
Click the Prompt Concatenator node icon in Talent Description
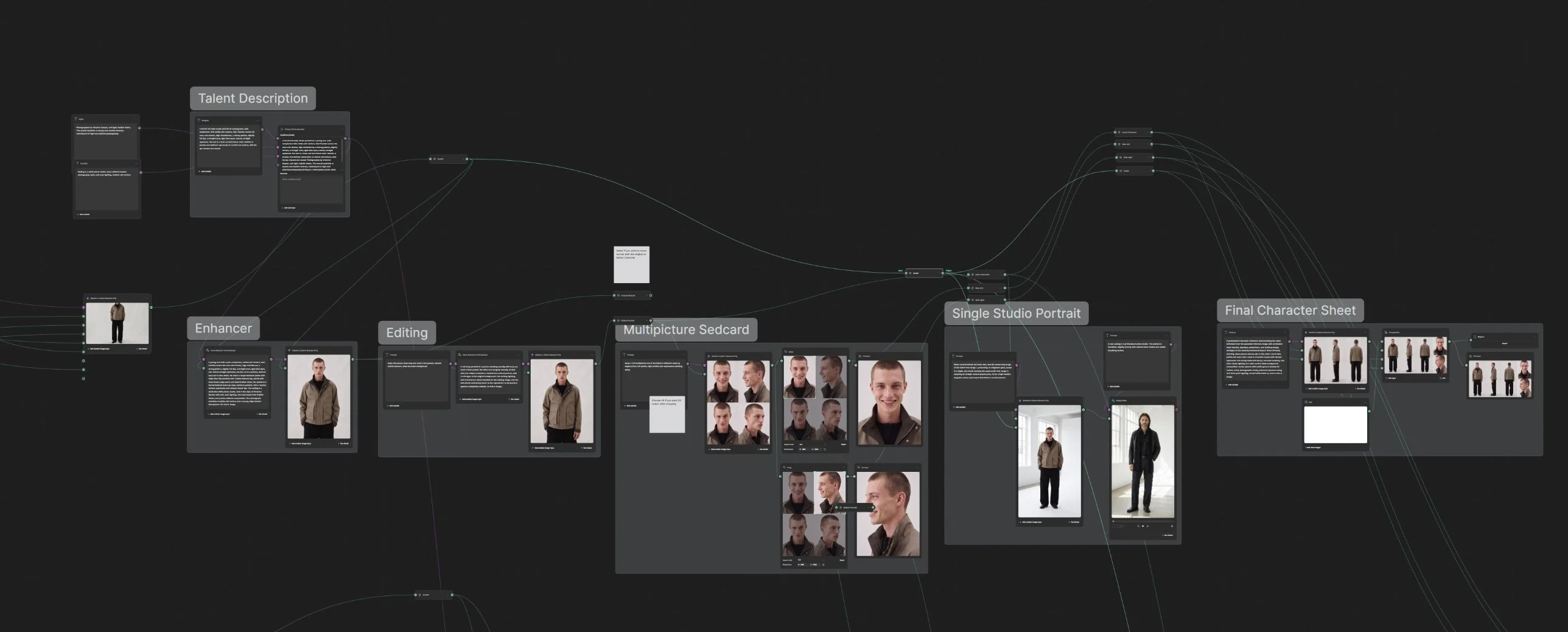[282, 129]
